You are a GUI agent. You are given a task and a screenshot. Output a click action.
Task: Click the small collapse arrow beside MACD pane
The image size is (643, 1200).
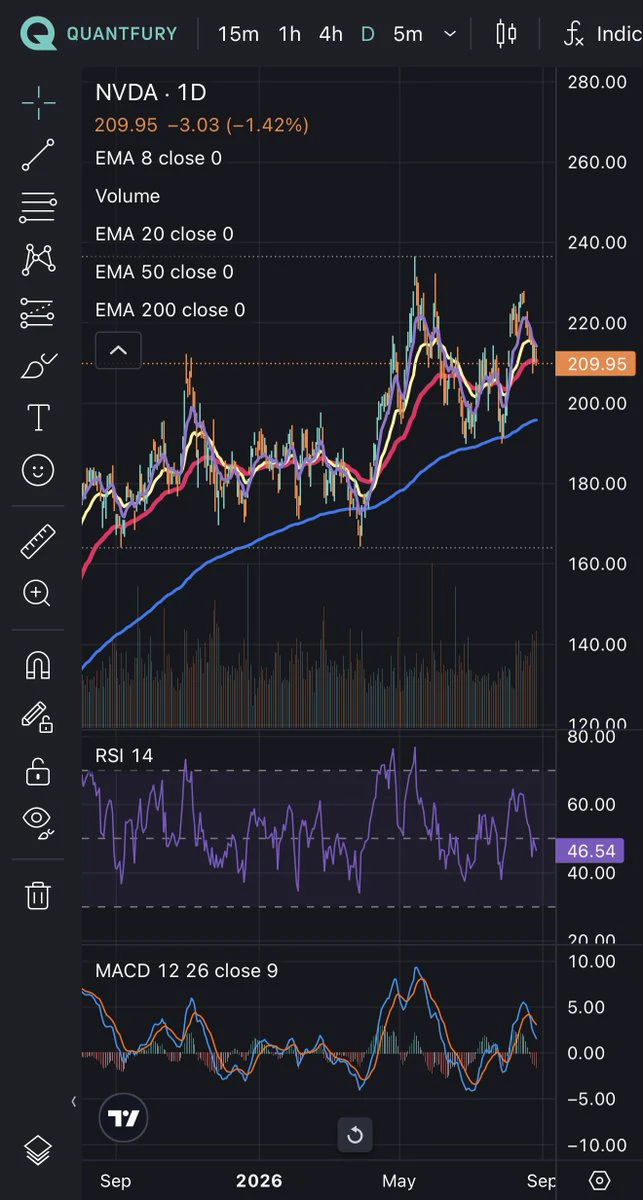pos(73,1101)
